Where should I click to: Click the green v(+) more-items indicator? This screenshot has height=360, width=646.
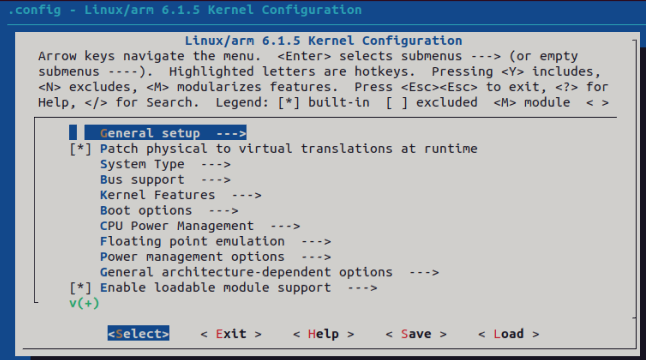pos(84,304)
